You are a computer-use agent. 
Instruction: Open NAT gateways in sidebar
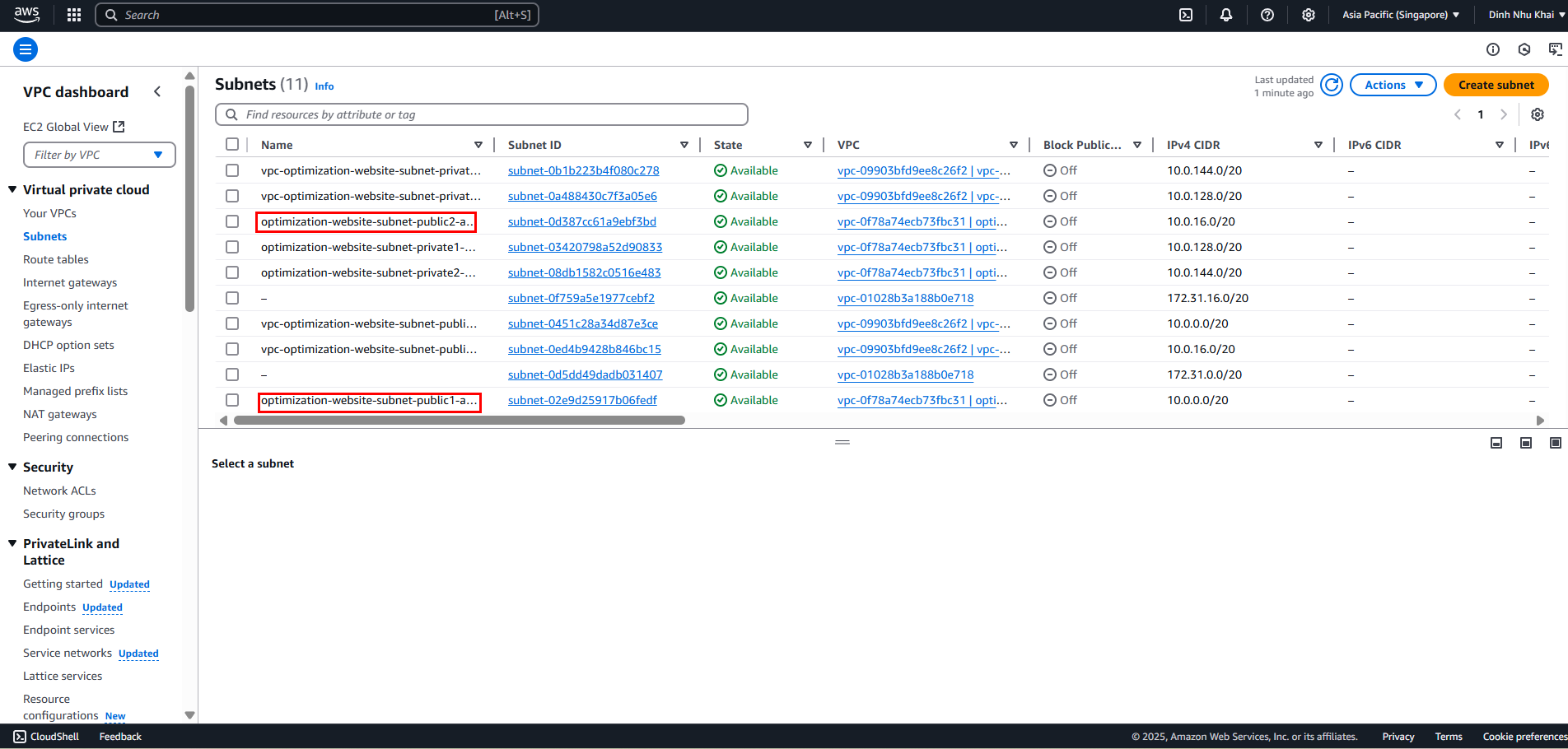pos(60,414)
